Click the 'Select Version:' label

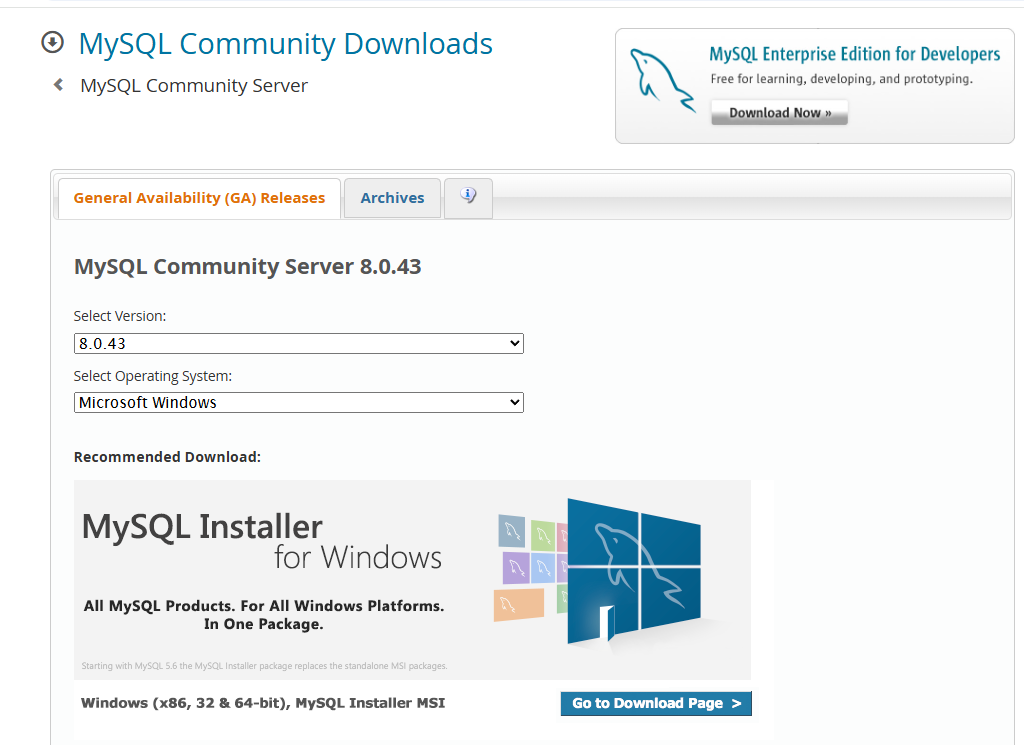(x=120, y=316)
